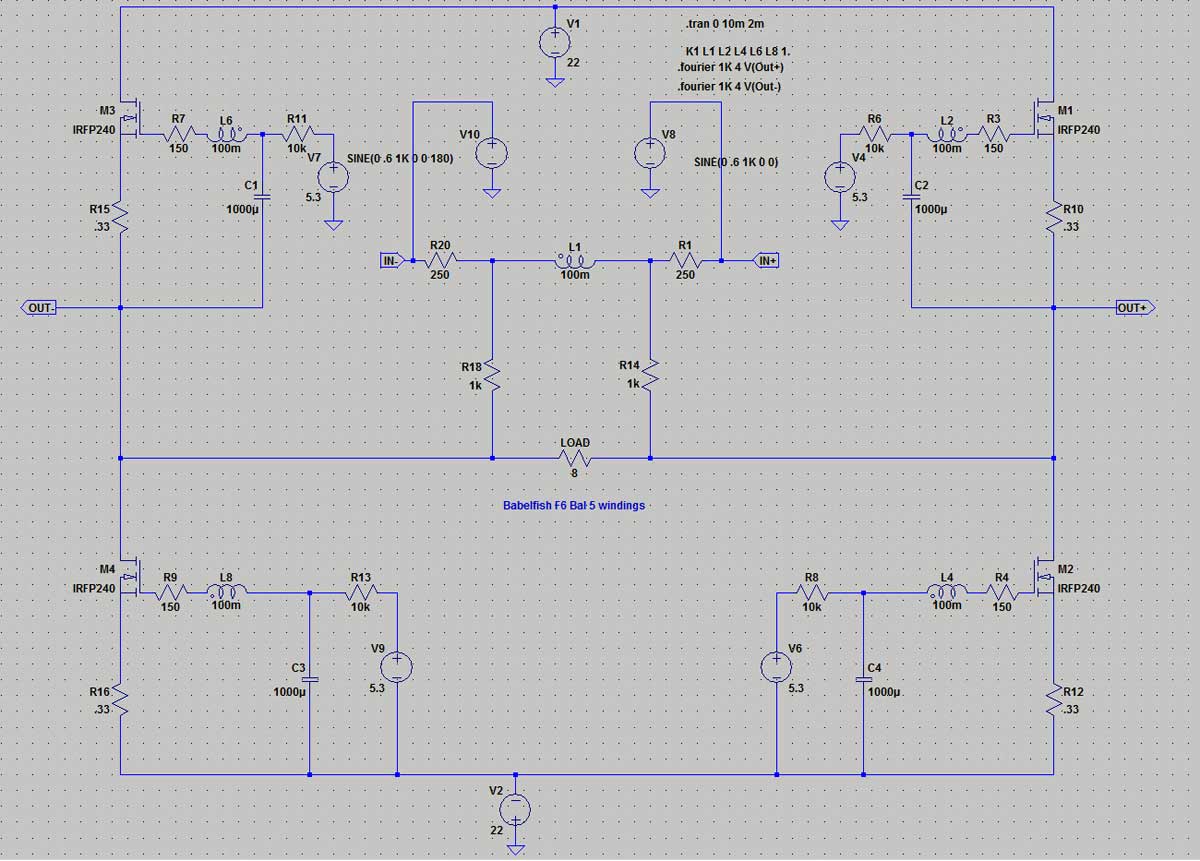This screenshot has width=1200, height=861.
Task: Click resistor R8 symbol
Action: click(x=812, y=592)
